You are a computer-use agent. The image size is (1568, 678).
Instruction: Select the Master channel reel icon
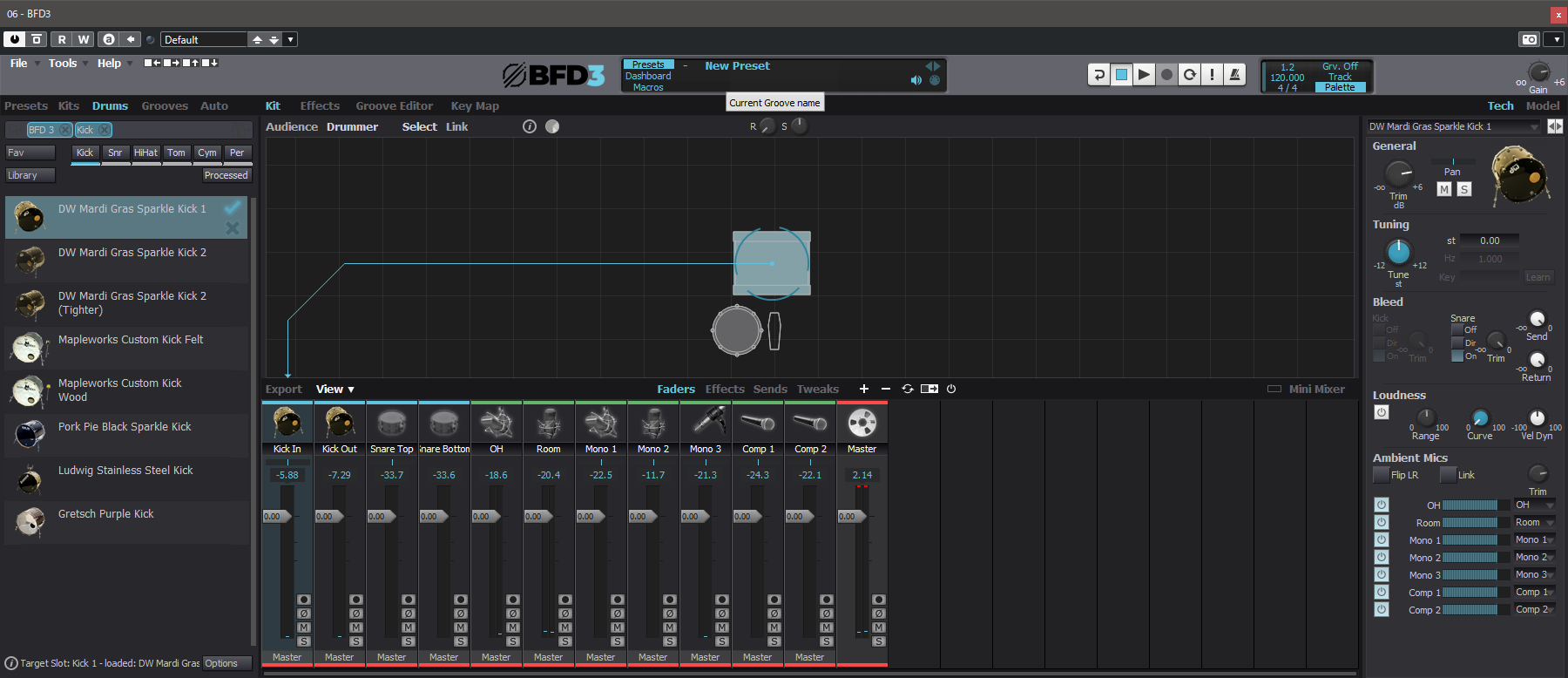862,424
